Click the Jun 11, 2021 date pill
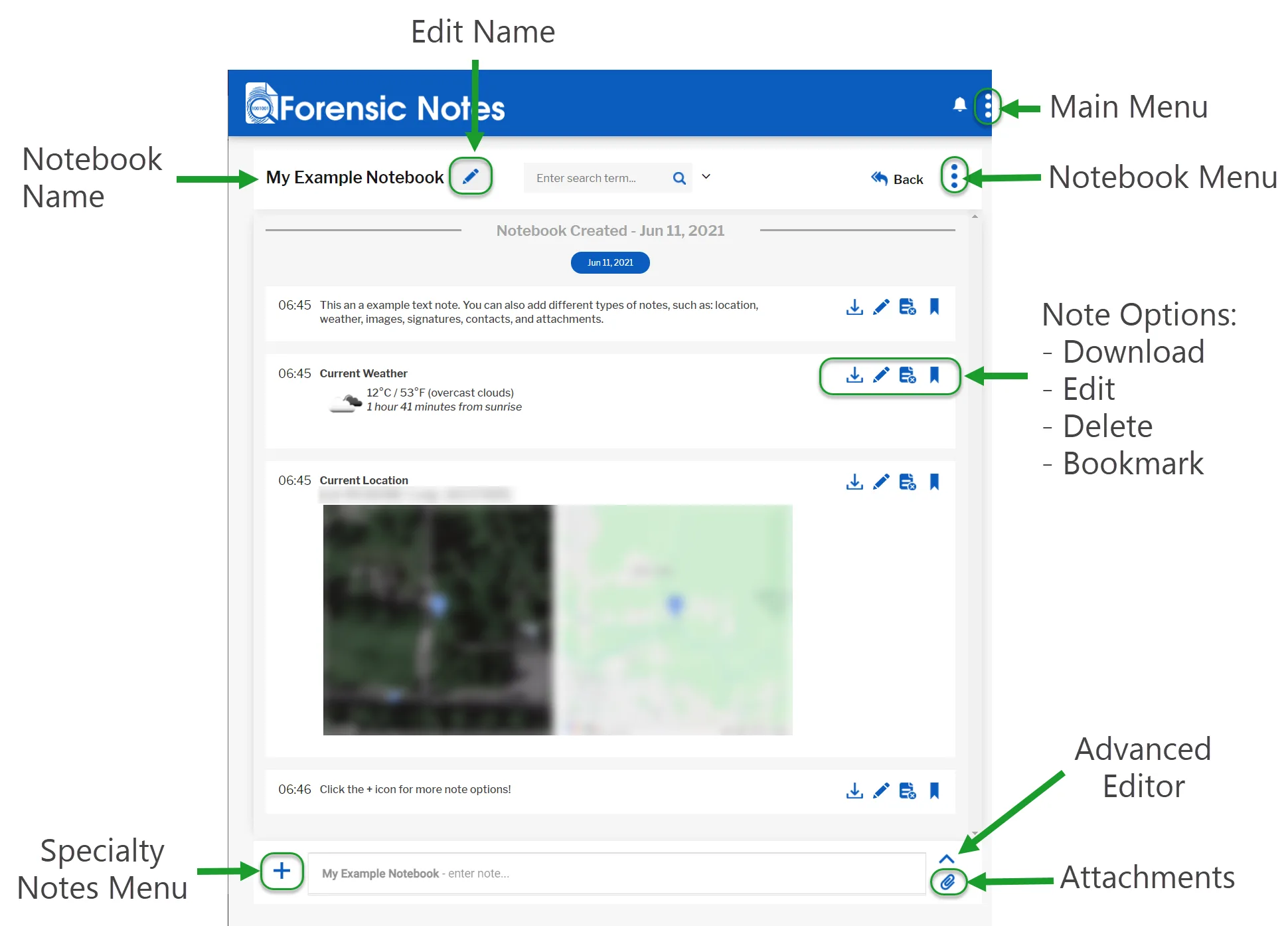 [x=610, y=262]
